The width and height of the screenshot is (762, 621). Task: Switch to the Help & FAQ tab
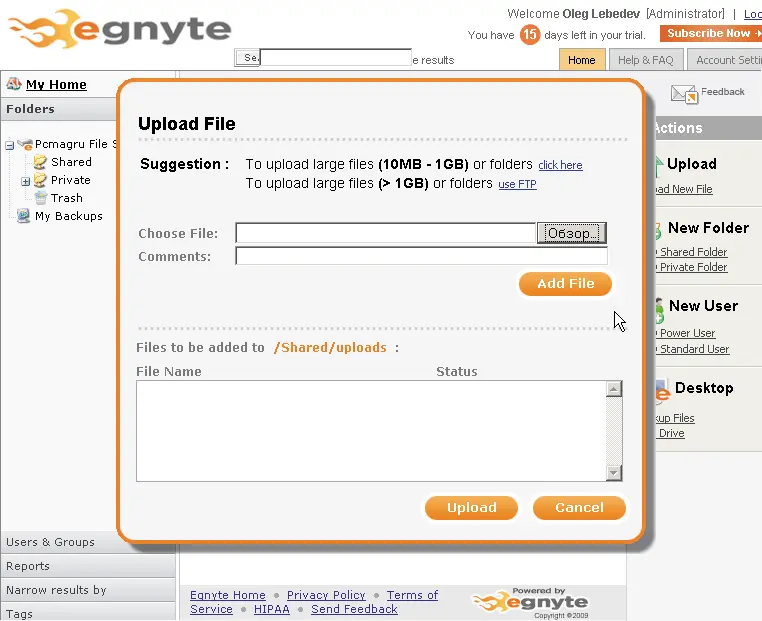(x=646, y=60)
